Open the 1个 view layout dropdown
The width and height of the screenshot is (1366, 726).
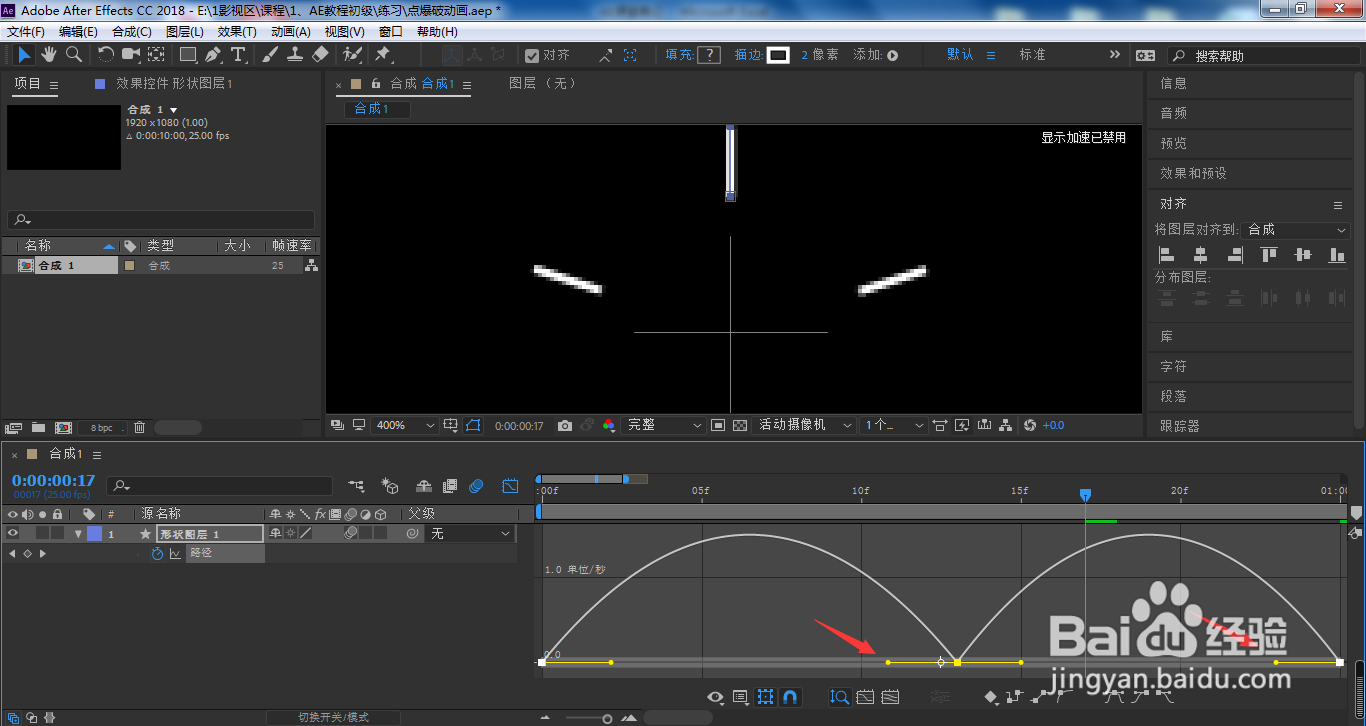click(x=895, y=425)
